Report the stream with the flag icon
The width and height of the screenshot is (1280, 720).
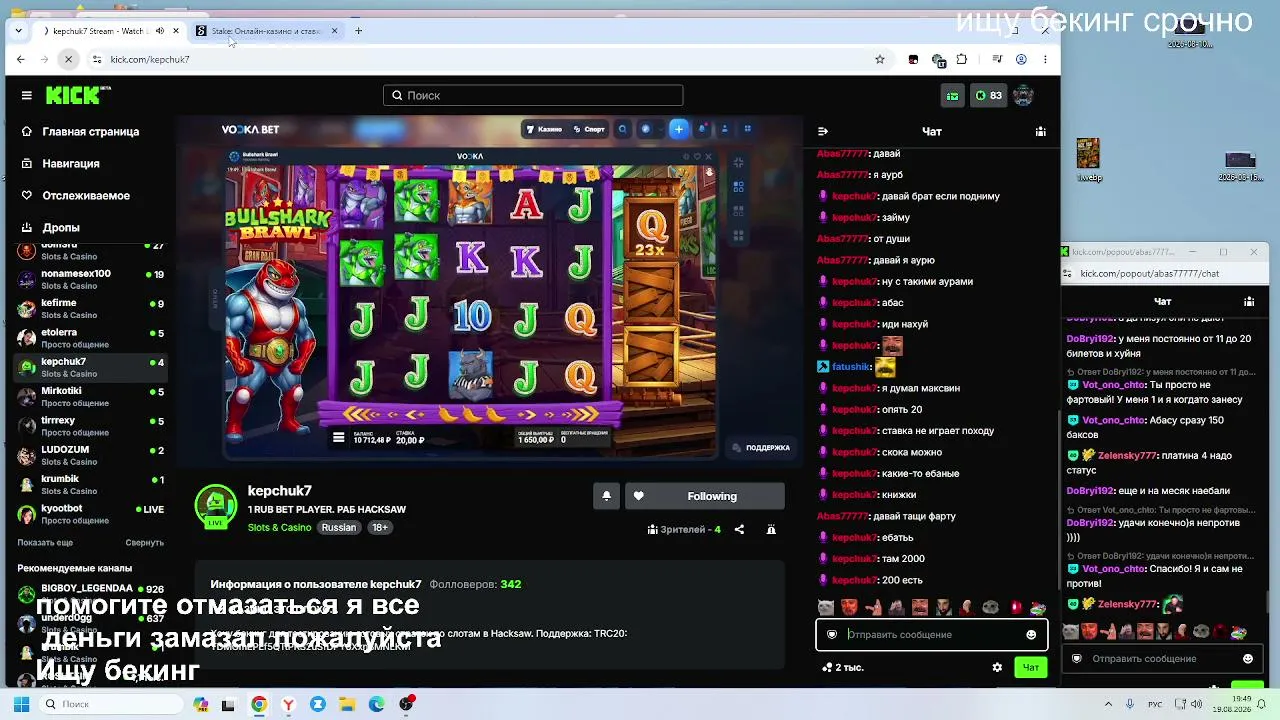(771, 529)
